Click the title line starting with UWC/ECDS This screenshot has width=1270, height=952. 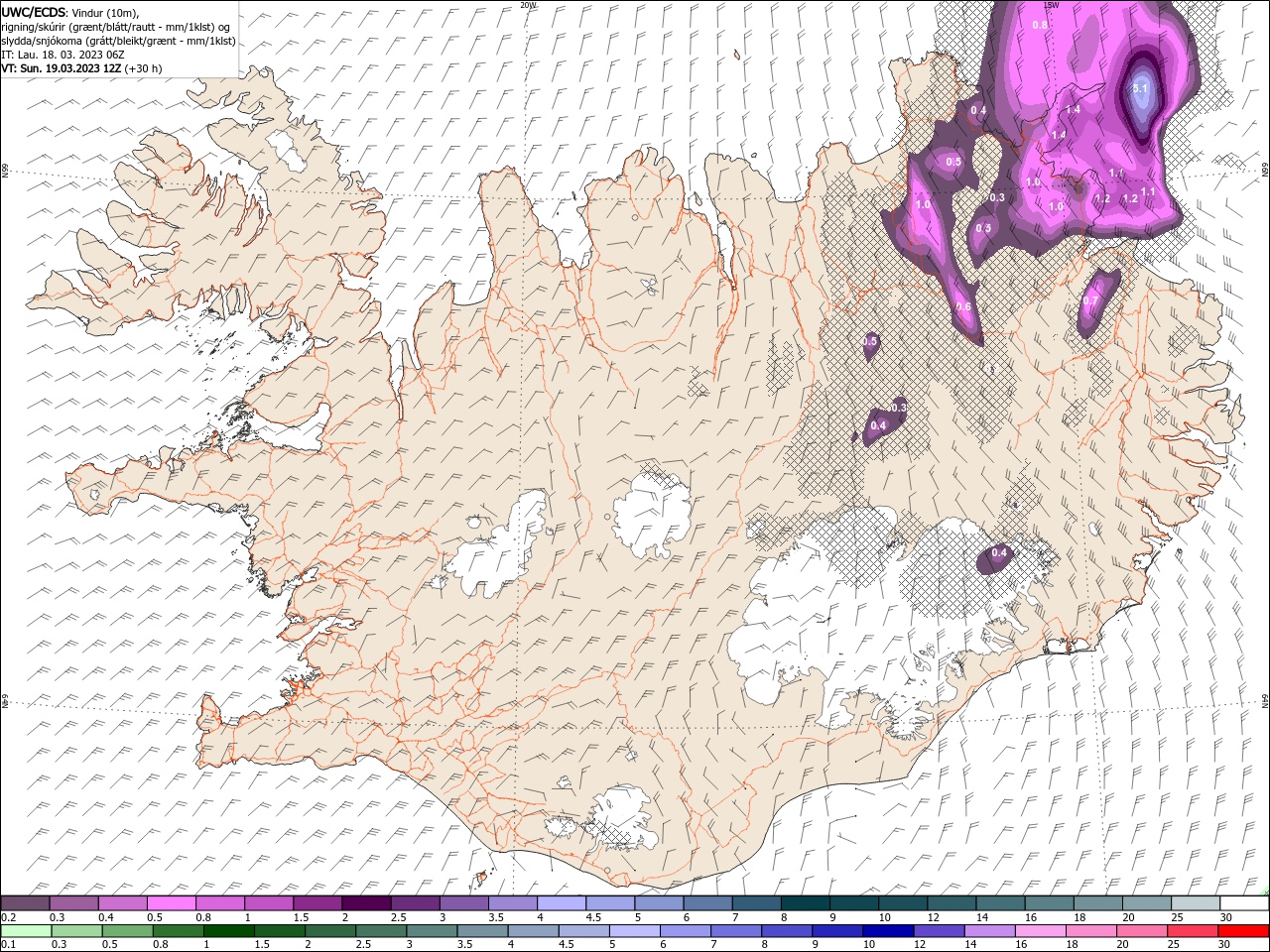pyautogui.click(x=70, y=12)
